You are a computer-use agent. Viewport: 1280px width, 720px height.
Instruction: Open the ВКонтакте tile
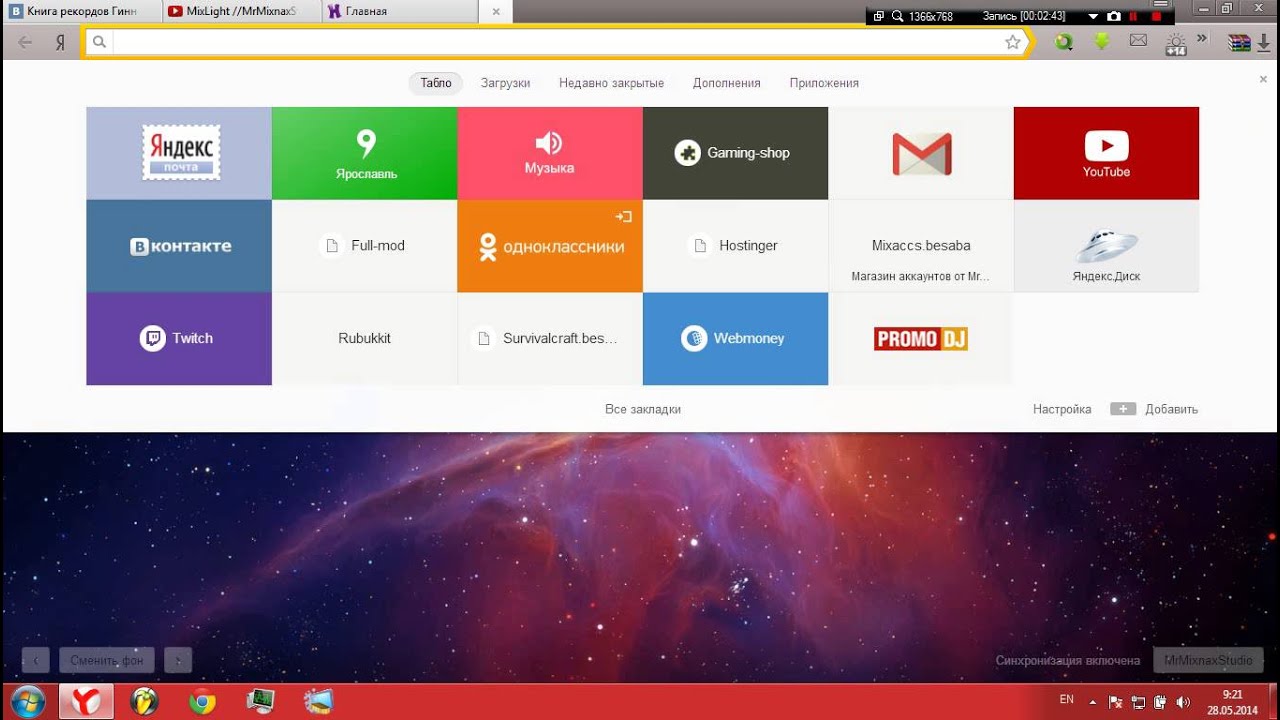point(179,246)
